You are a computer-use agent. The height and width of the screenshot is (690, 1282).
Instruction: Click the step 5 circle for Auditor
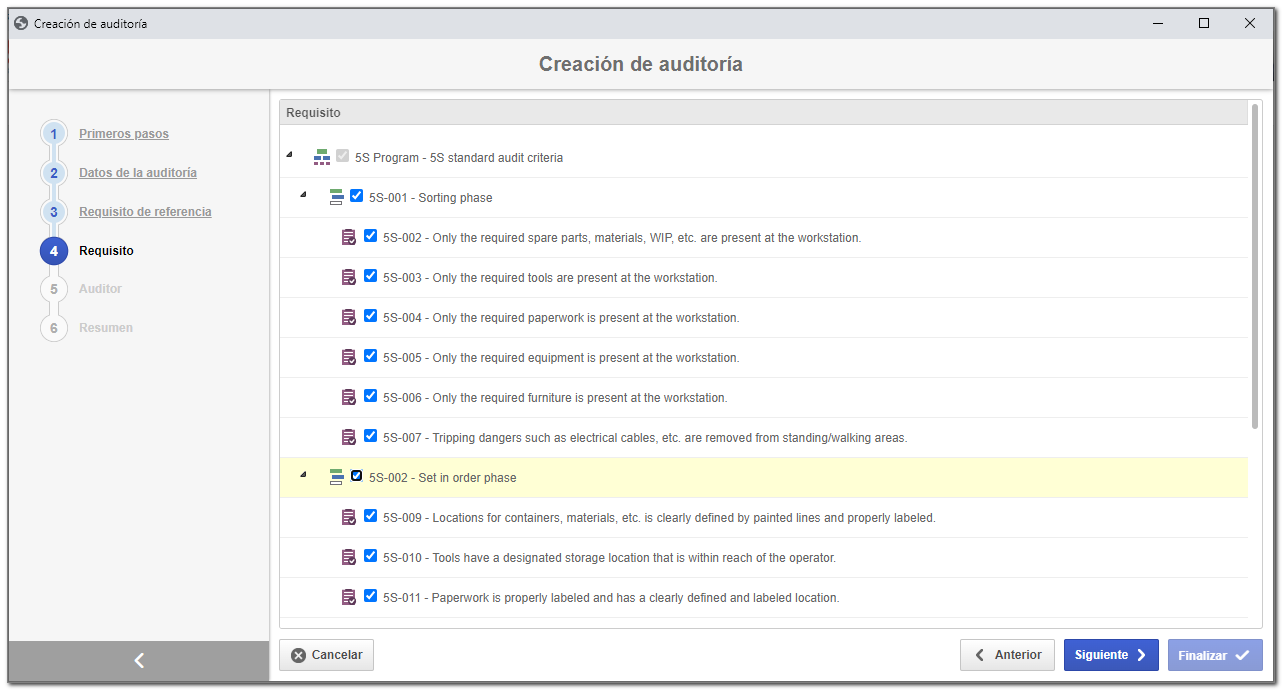tap(54, 289)
